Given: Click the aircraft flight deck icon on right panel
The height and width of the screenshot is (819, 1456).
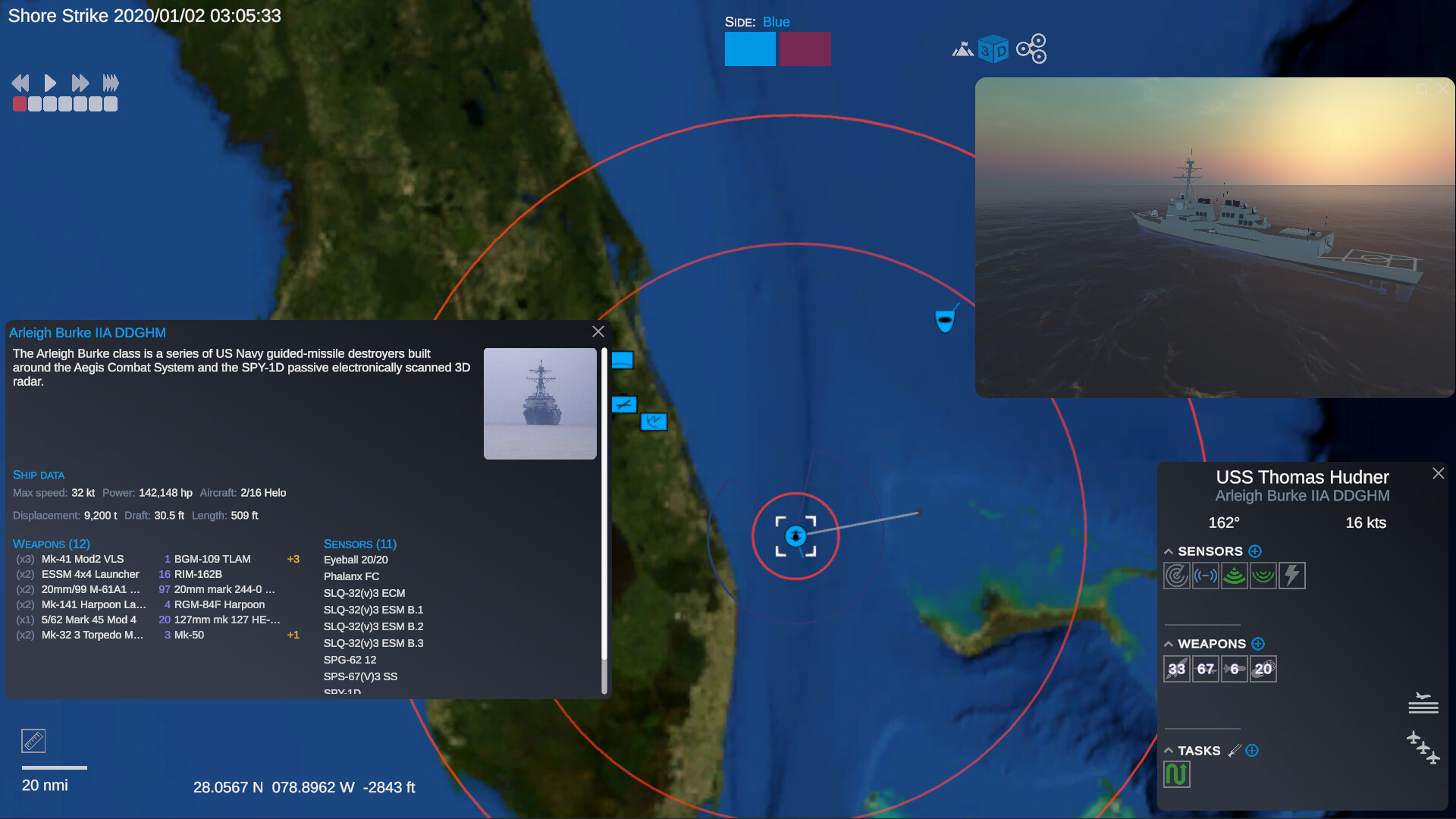Looking at the screenshot, I should 1424,704.
